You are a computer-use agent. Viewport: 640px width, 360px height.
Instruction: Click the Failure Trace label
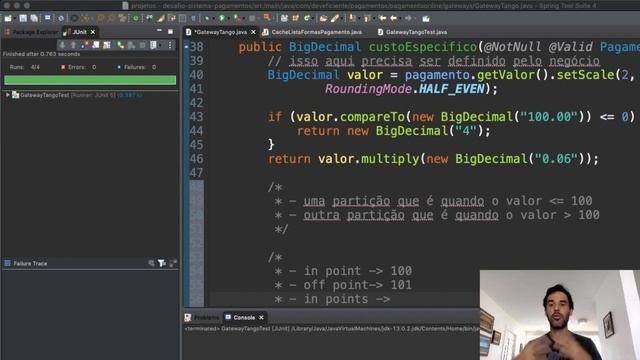pos(30,263)
